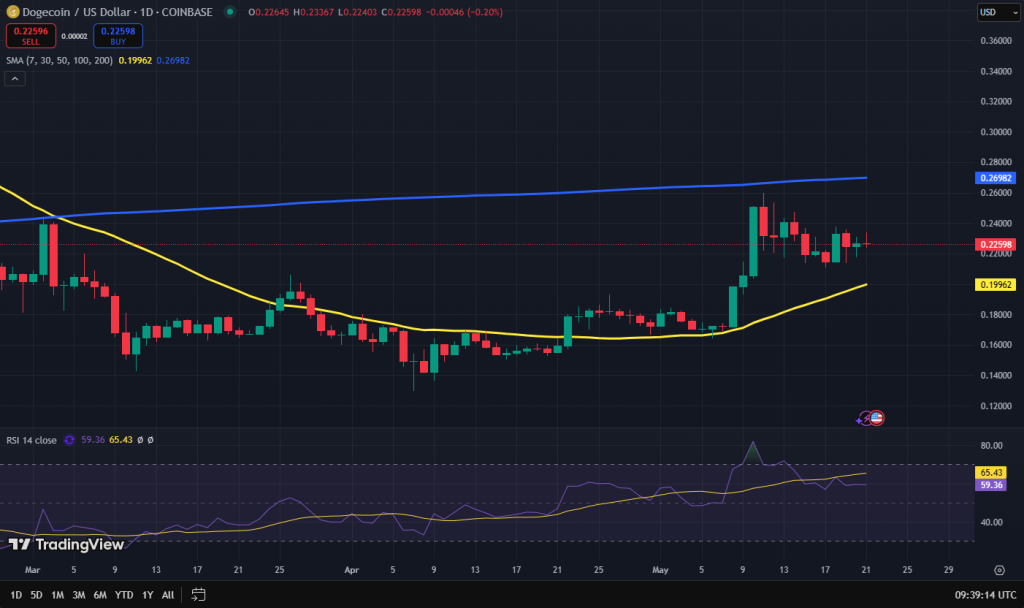
Task: Click the blue 0.26982 SMA price label
Action: tap(995, 178)
